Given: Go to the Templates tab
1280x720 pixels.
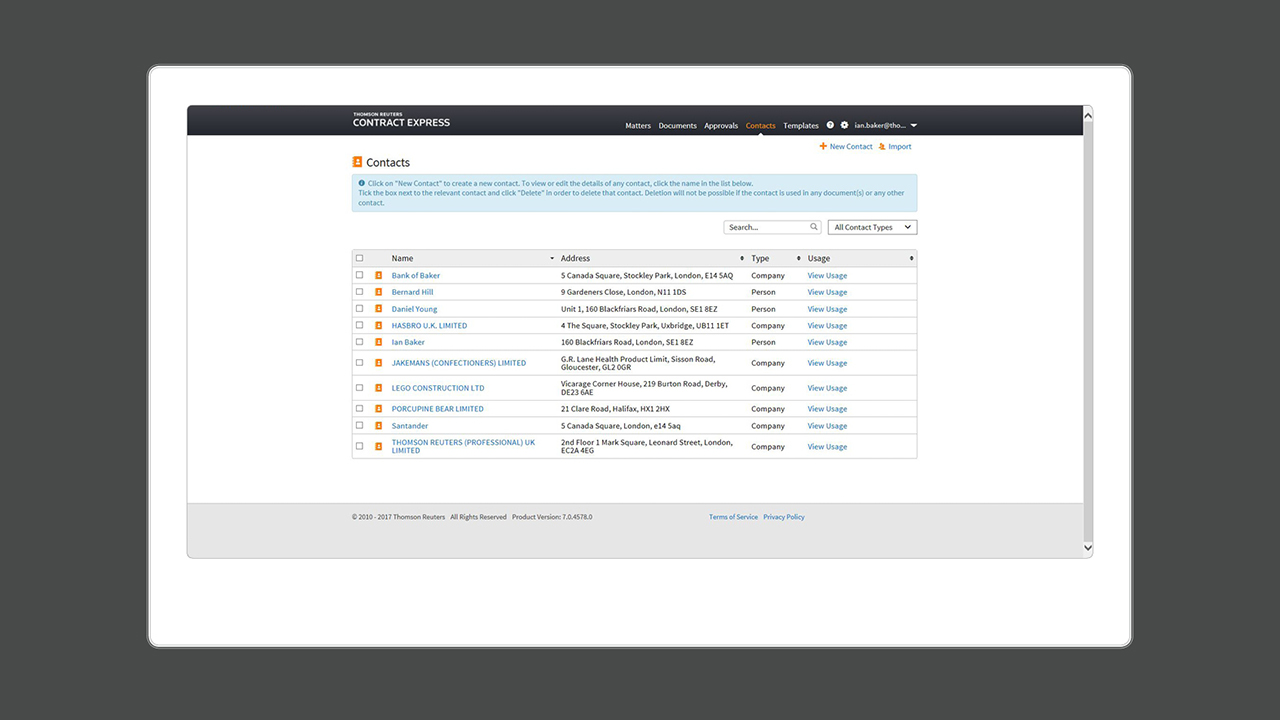Looking at the screenshot, I should [x=801, y=126].
